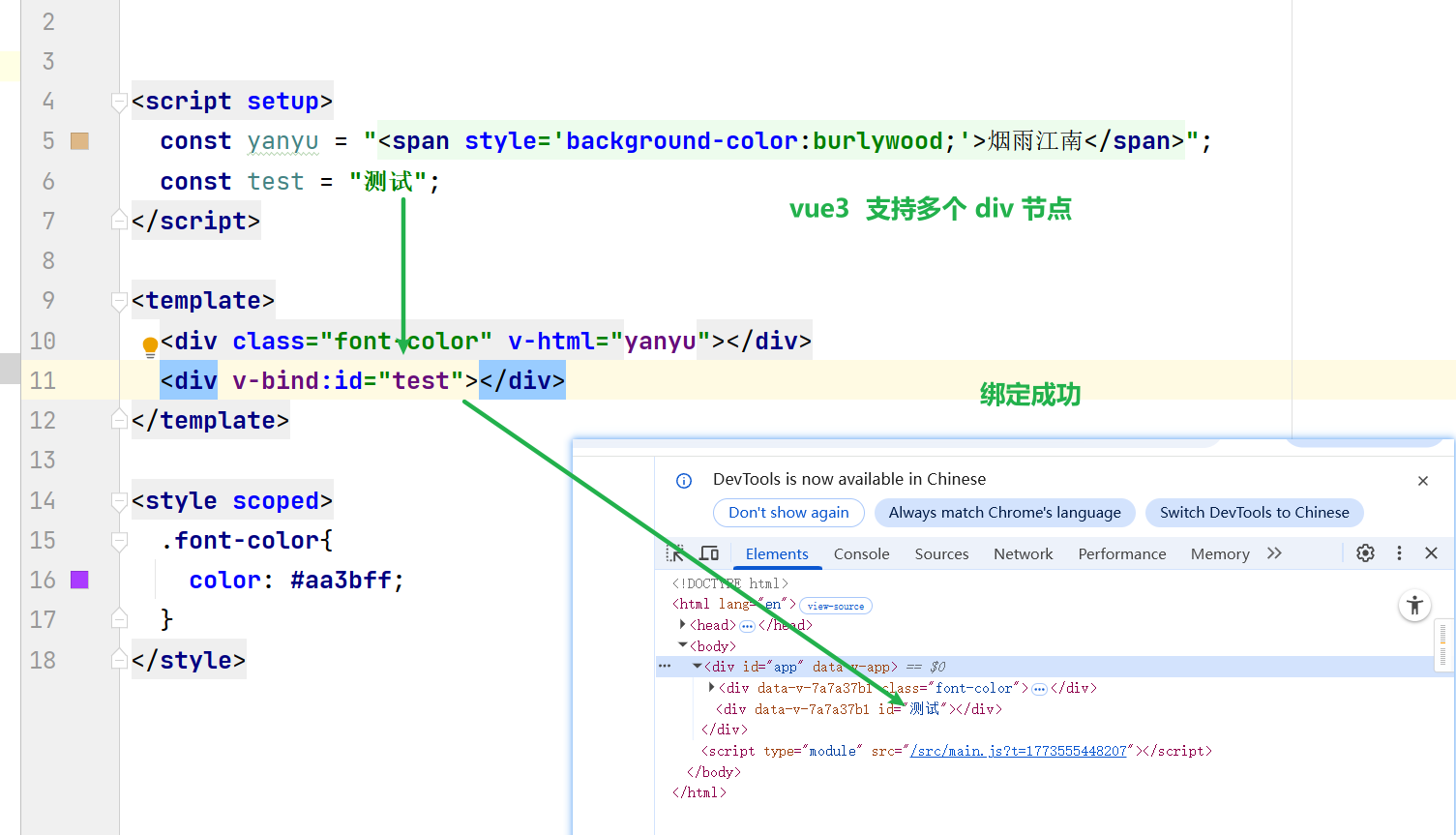Show more DevTools tabs with the double chevron
Viewport: 1456px width, 835px height.
1274,553
